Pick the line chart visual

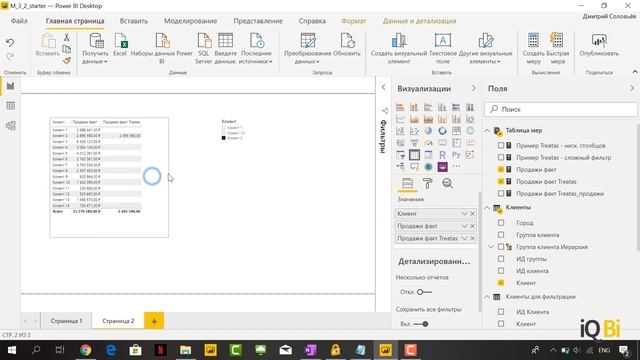tap(400, 119)
